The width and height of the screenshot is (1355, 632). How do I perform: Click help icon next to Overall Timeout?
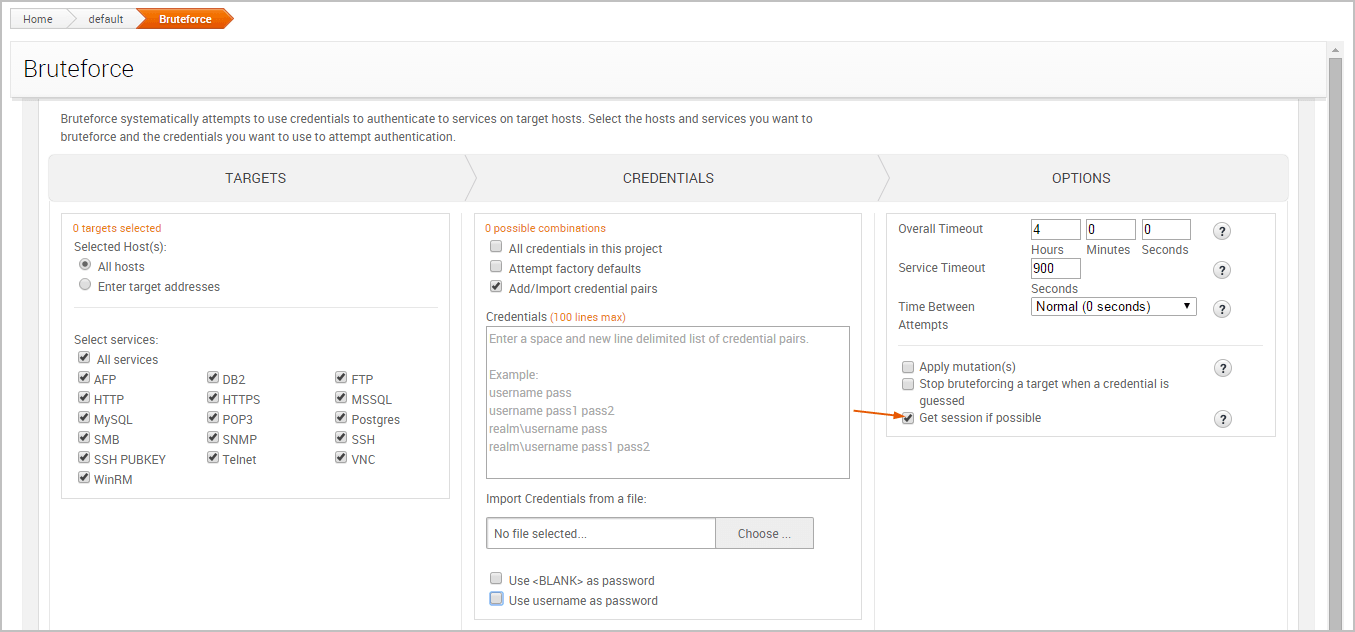tap(1222, 231)
